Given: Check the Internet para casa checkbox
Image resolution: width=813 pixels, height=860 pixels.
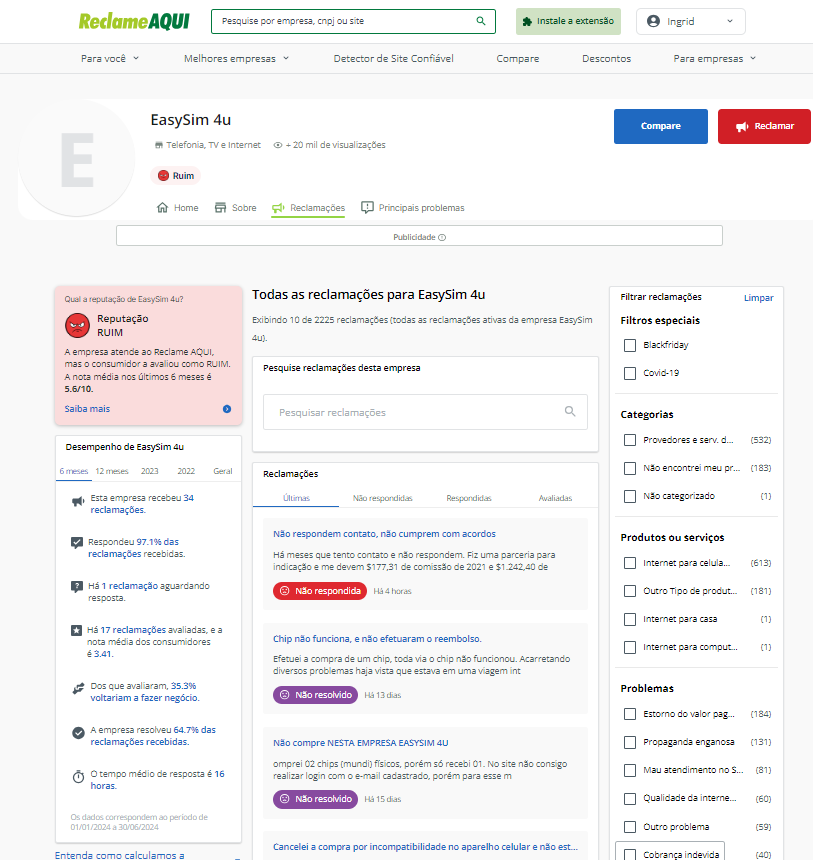Looking at the screenshot, I should (630, 619).
